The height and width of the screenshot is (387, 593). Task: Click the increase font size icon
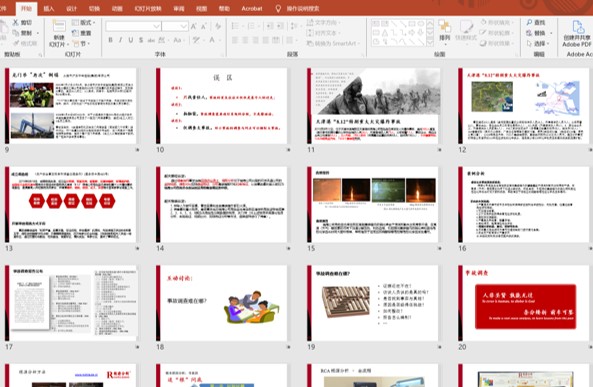click(194, 26)
